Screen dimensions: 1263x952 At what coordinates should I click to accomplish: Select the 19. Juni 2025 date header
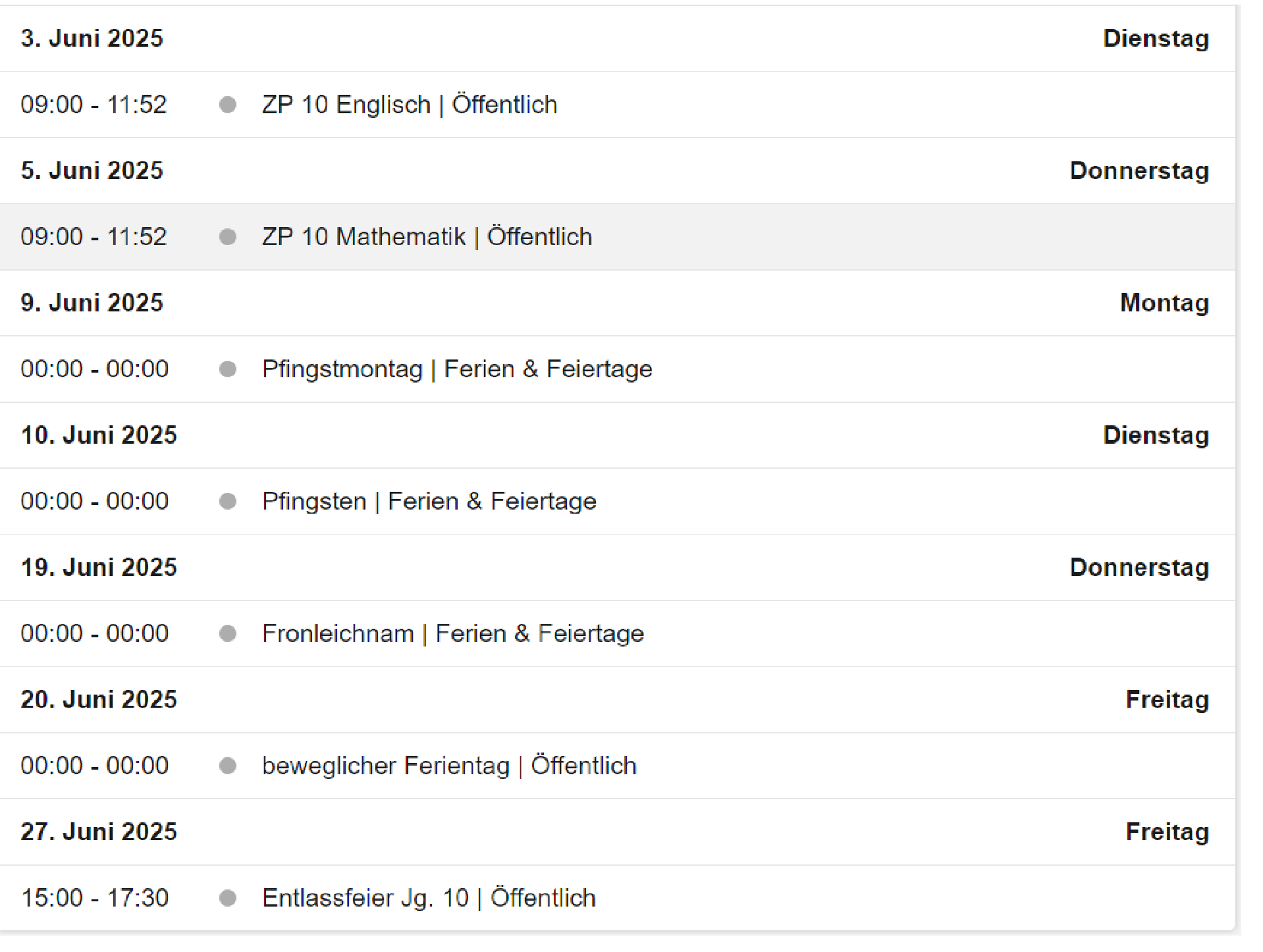pyautogui.click(x=99, y=568)
